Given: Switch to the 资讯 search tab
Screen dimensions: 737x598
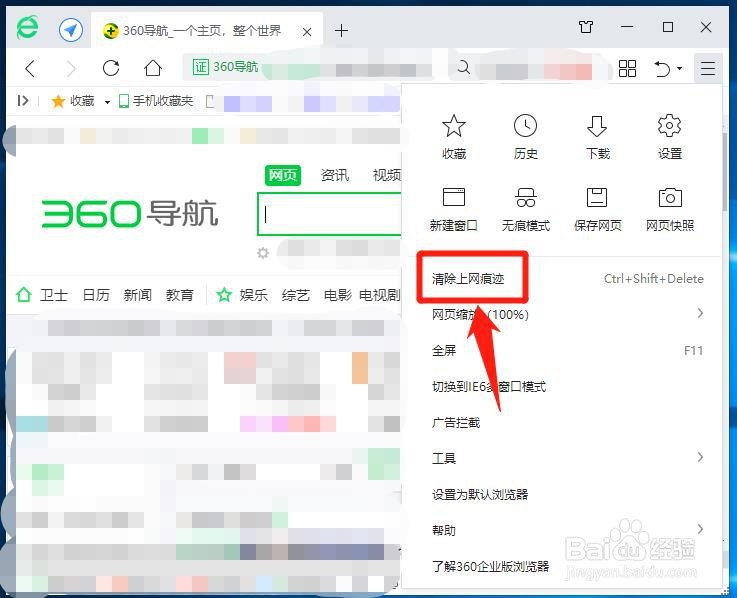Looking at the screenshot, I should click(335, 175).
